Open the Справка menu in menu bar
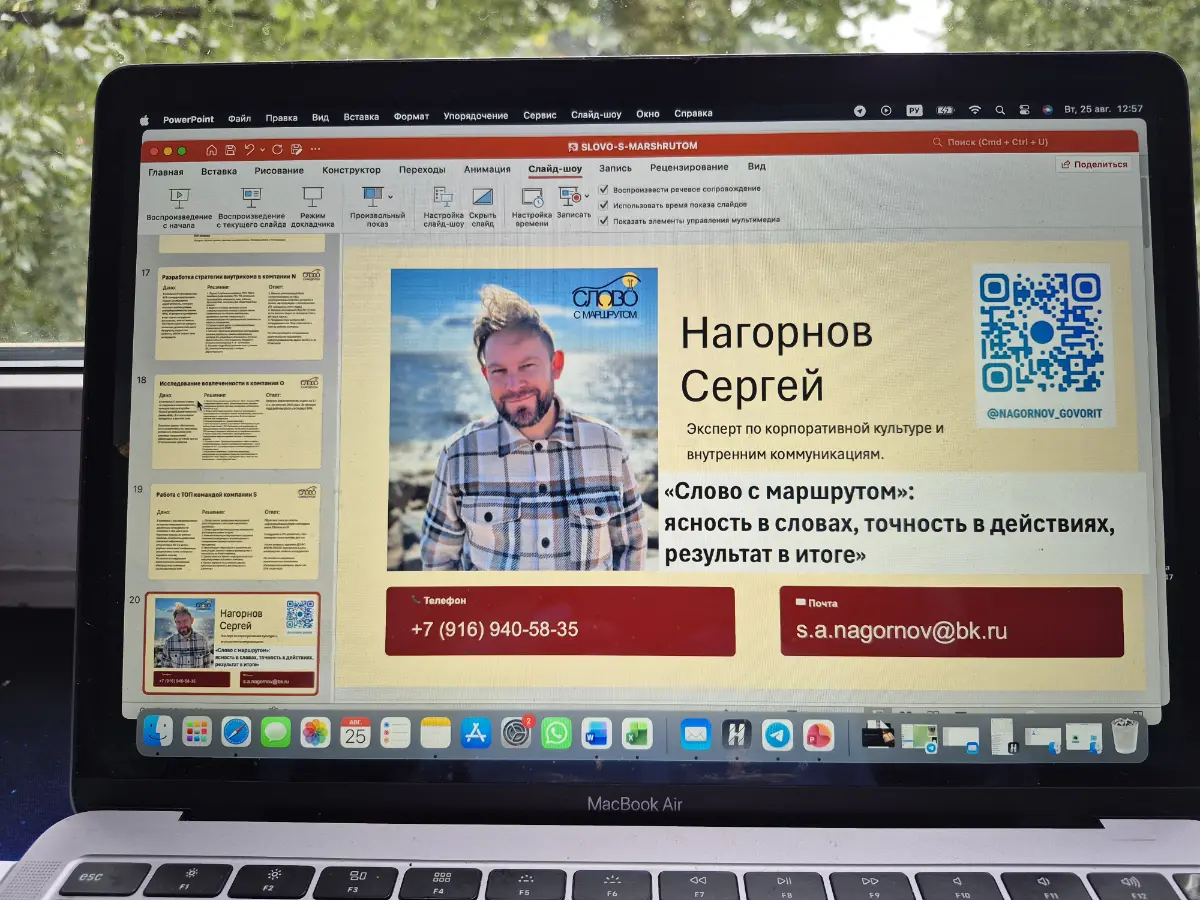 (x=694, y=114)
